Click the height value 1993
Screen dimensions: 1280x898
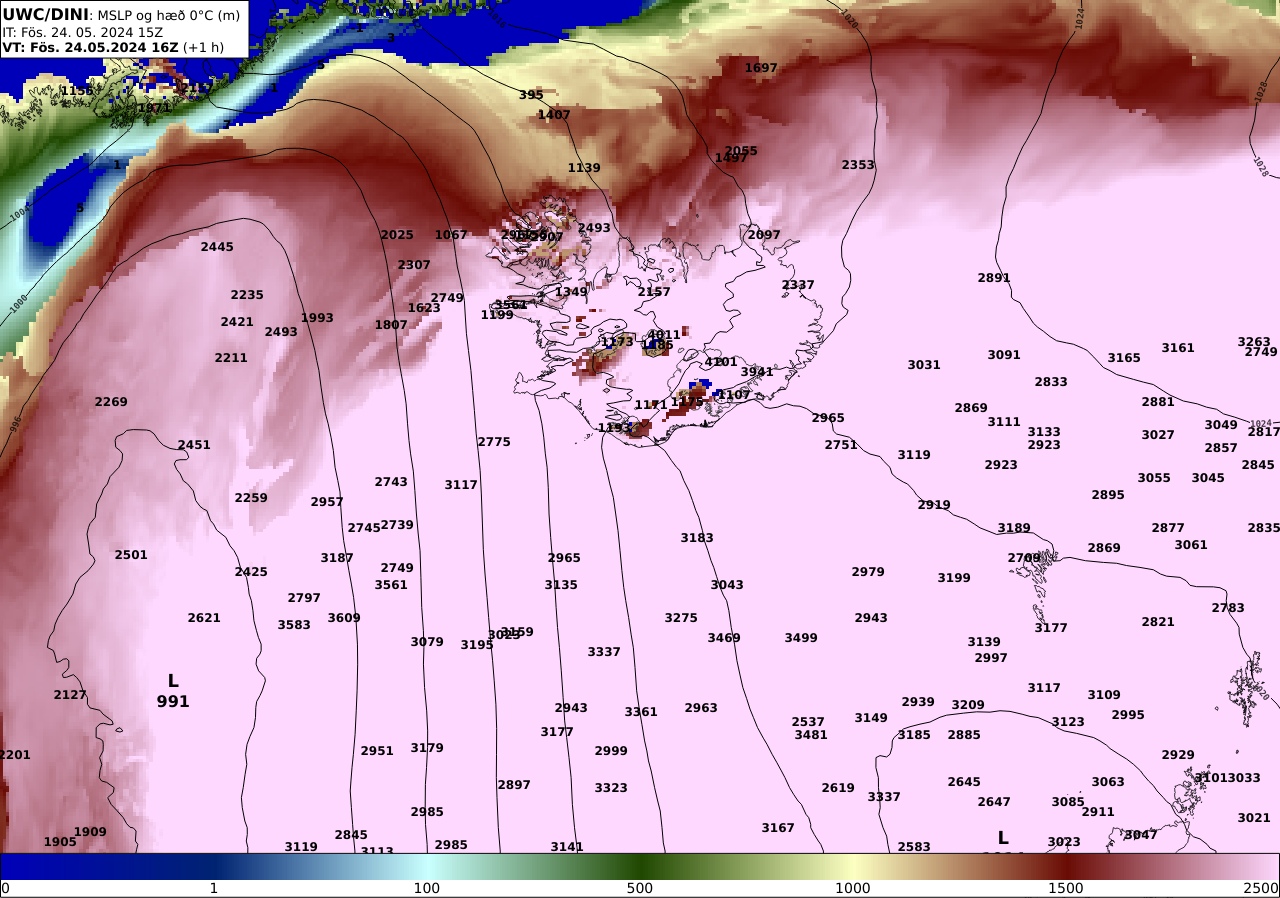click(x=317, y=318)
